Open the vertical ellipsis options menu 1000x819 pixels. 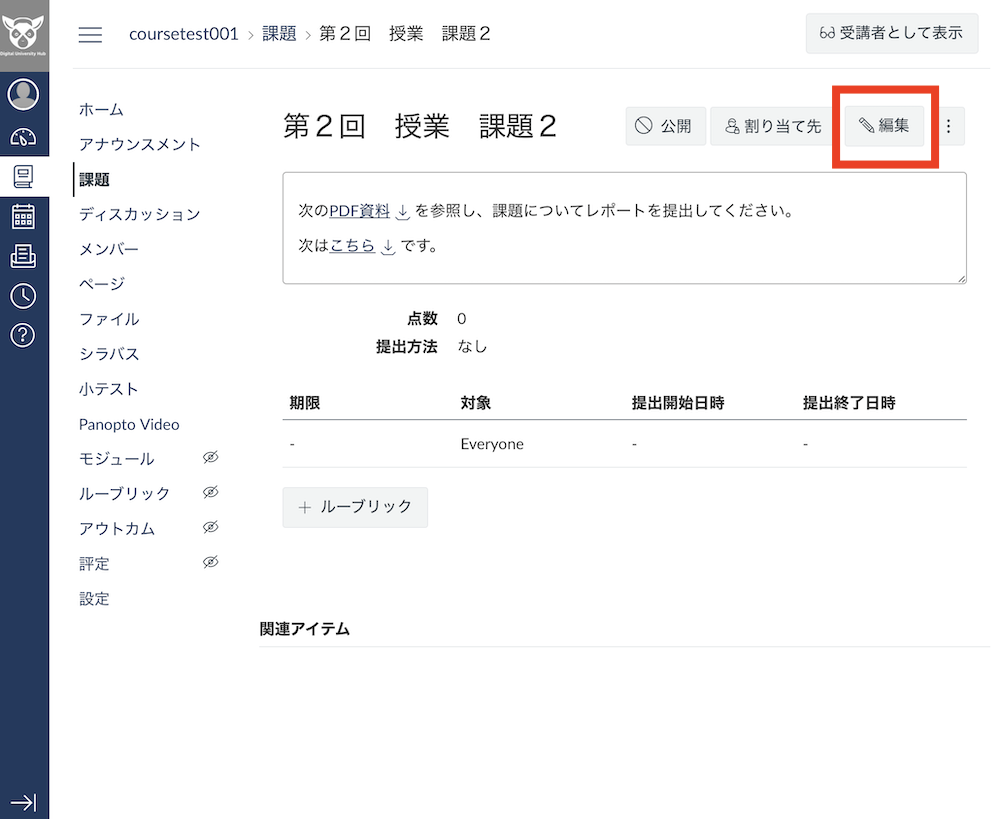click(948, 126)
